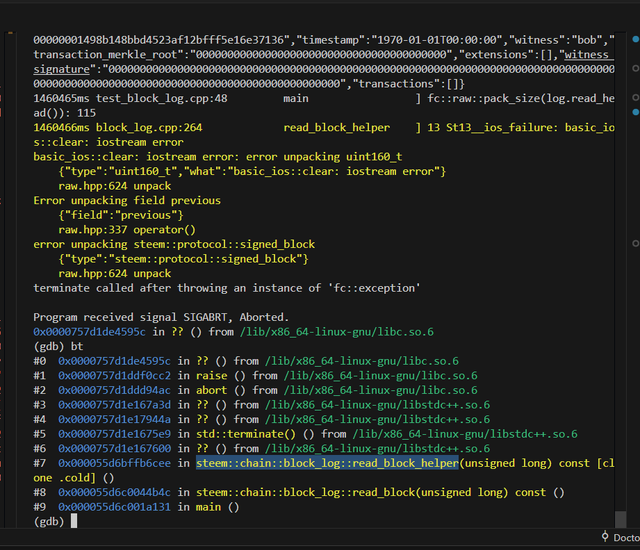
Task: Click the 'Program received signal SIGABRT' line
Action: [160, 317]
